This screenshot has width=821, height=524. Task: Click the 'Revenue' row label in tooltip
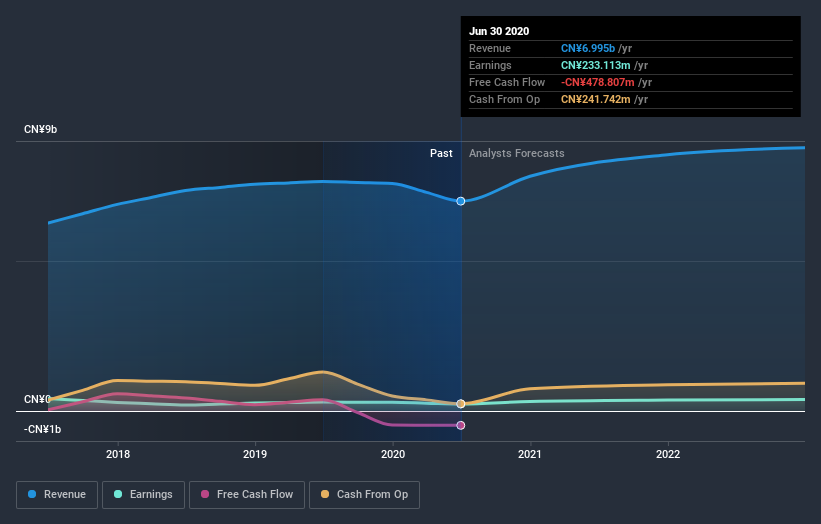coord(490,48)
